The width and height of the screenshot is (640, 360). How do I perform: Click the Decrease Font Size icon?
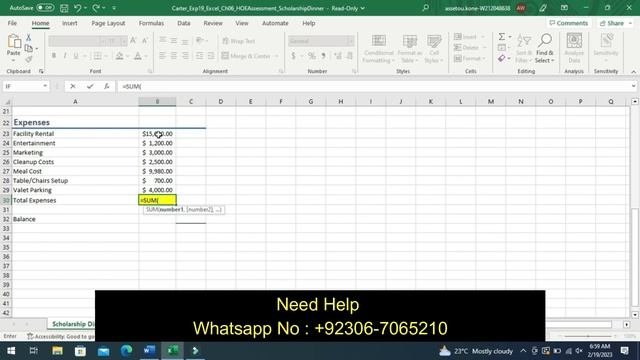pyautogui.click(x=144, y=40)
